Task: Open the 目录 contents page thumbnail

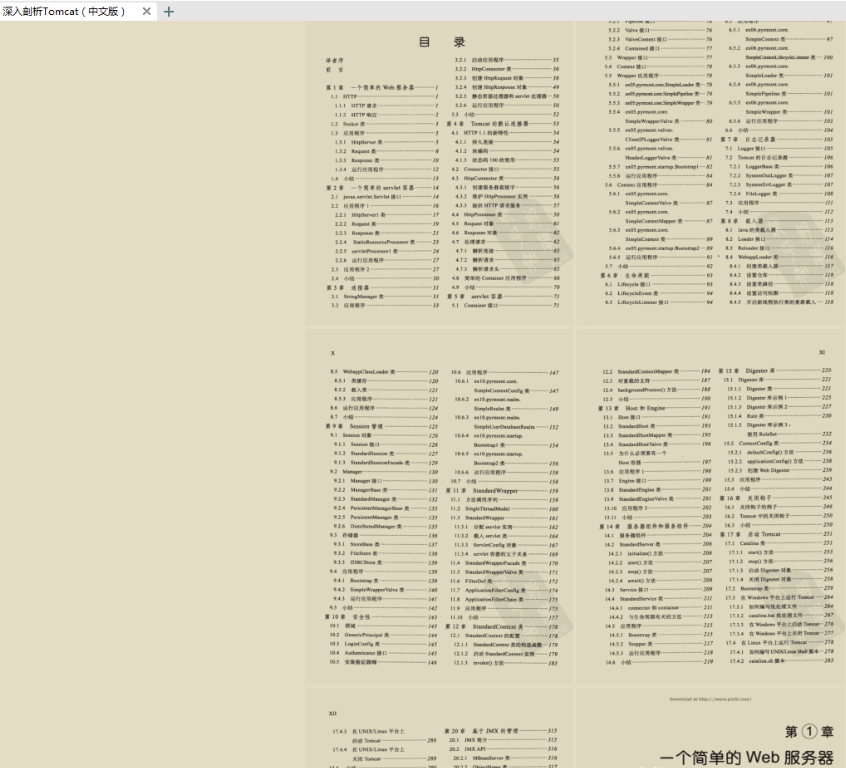Action: tap(439, 173)
